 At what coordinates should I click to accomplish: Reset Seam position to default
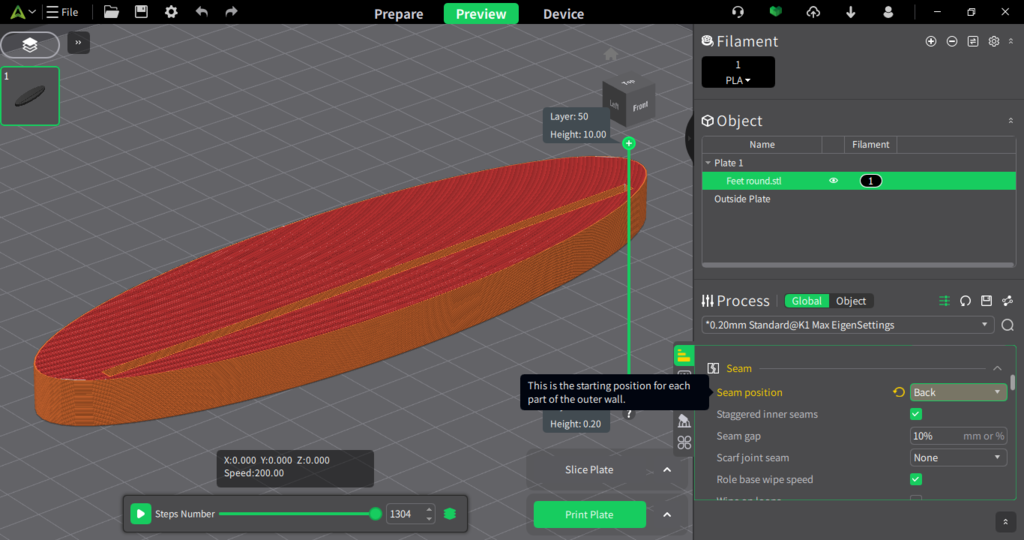pos(899,392)
